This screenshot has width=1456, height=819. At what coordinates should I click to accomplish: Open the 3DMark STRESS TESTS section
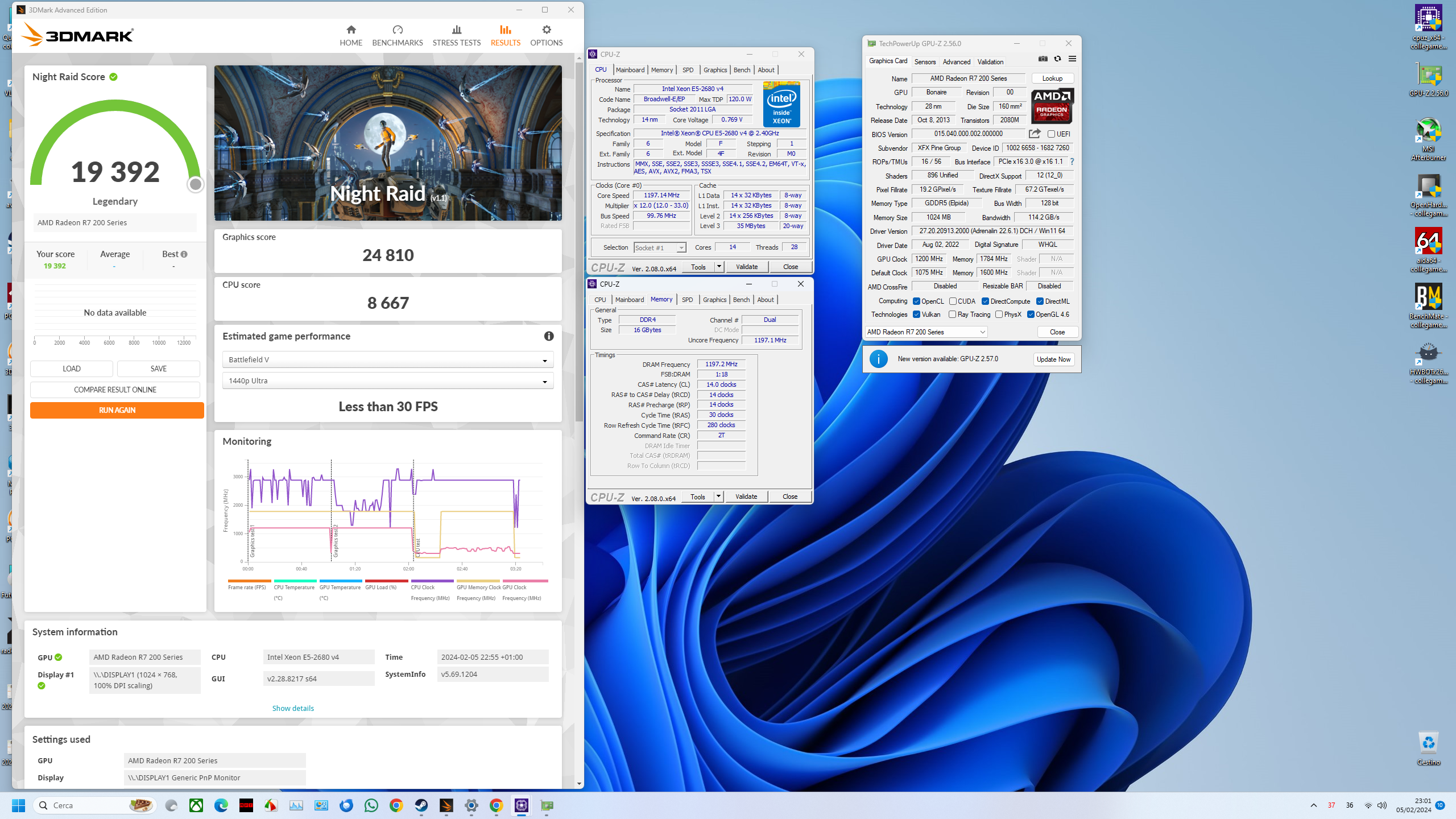click(457, 35)
